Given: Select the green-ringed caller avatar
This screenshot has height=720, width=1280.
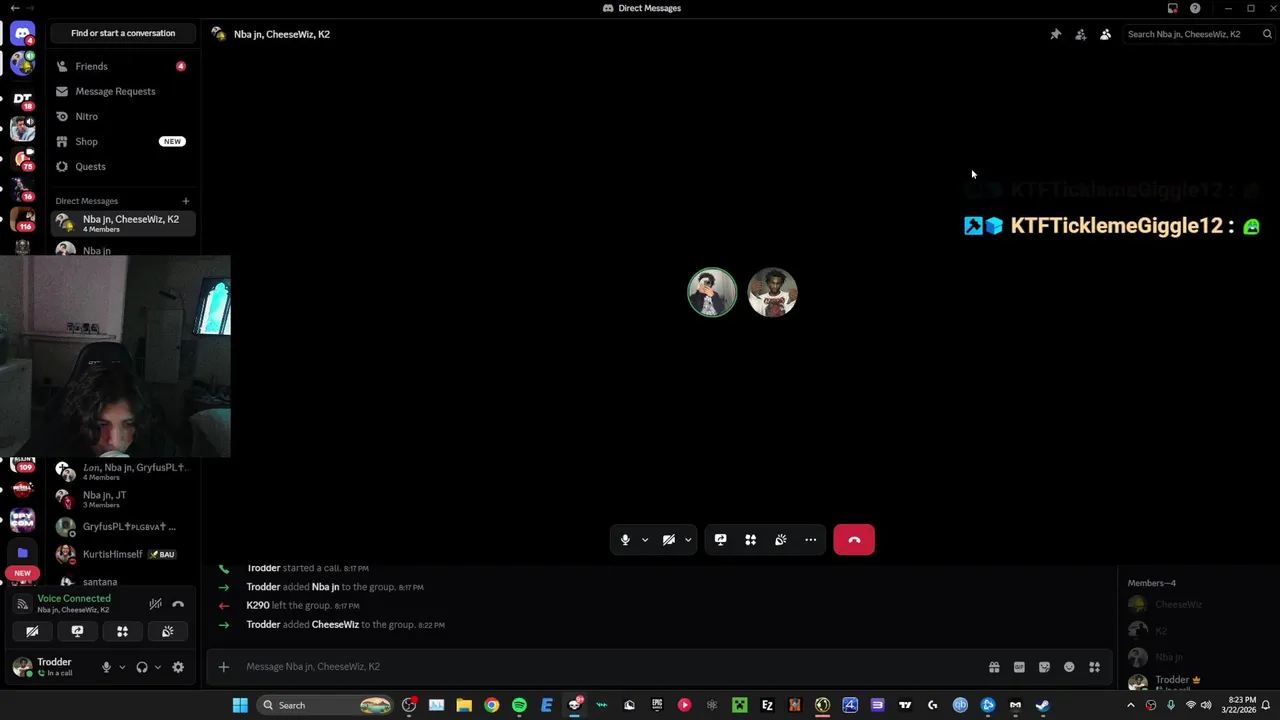Looking at the screenshot, I should (712, 292).
